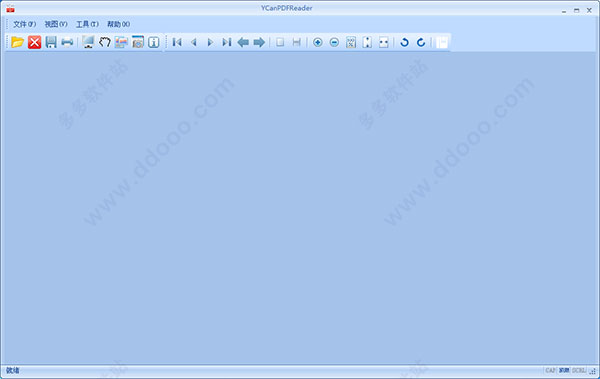Close the YCanPDFReader window
This screenshot has width=600, height=379.
[x=589, y=11]
